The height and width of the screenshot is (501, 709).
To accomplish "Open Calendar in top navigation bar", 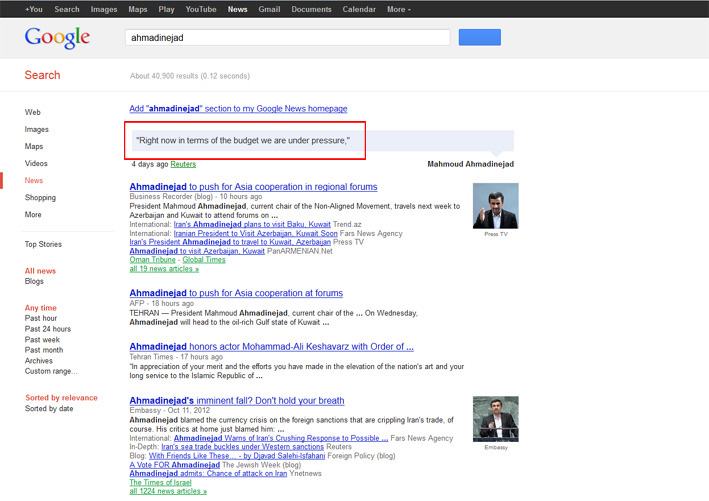I will tap(359, 9).
